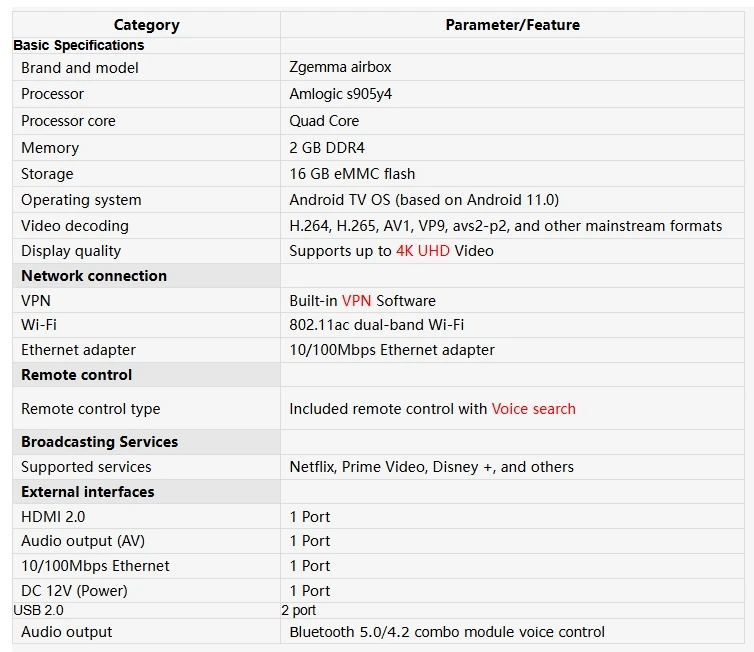Click the red 4K UHD link

tap(422, 251)
